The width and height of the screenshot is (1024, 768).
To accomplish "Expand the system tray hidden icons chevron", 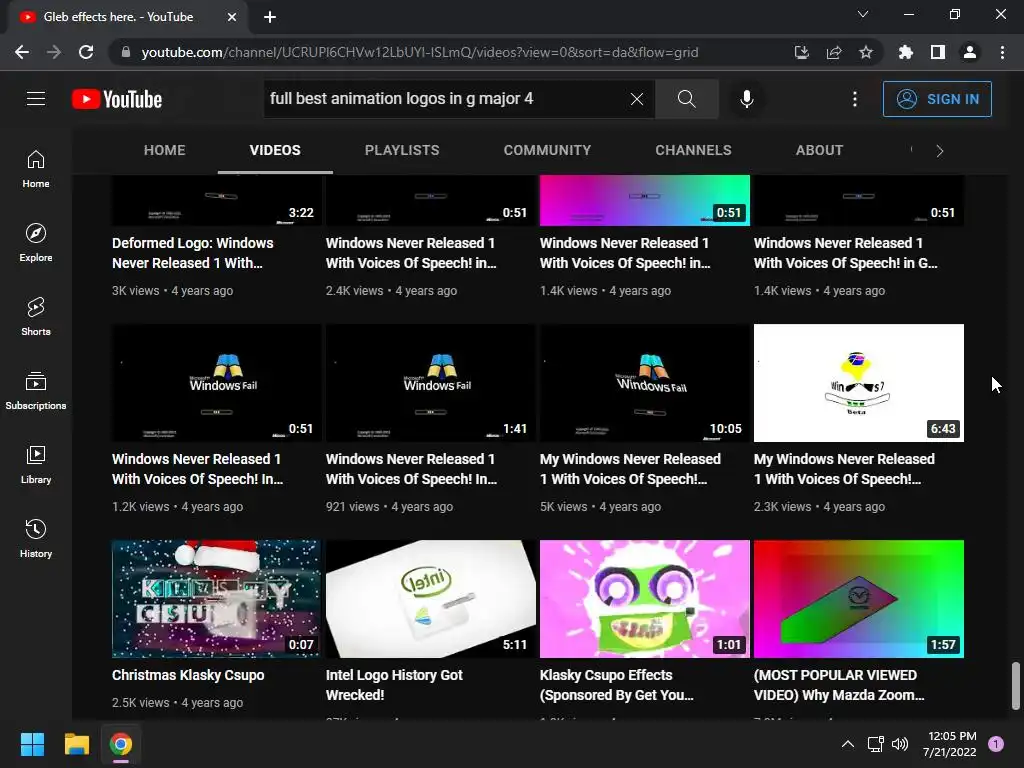I will click(848, 744).
